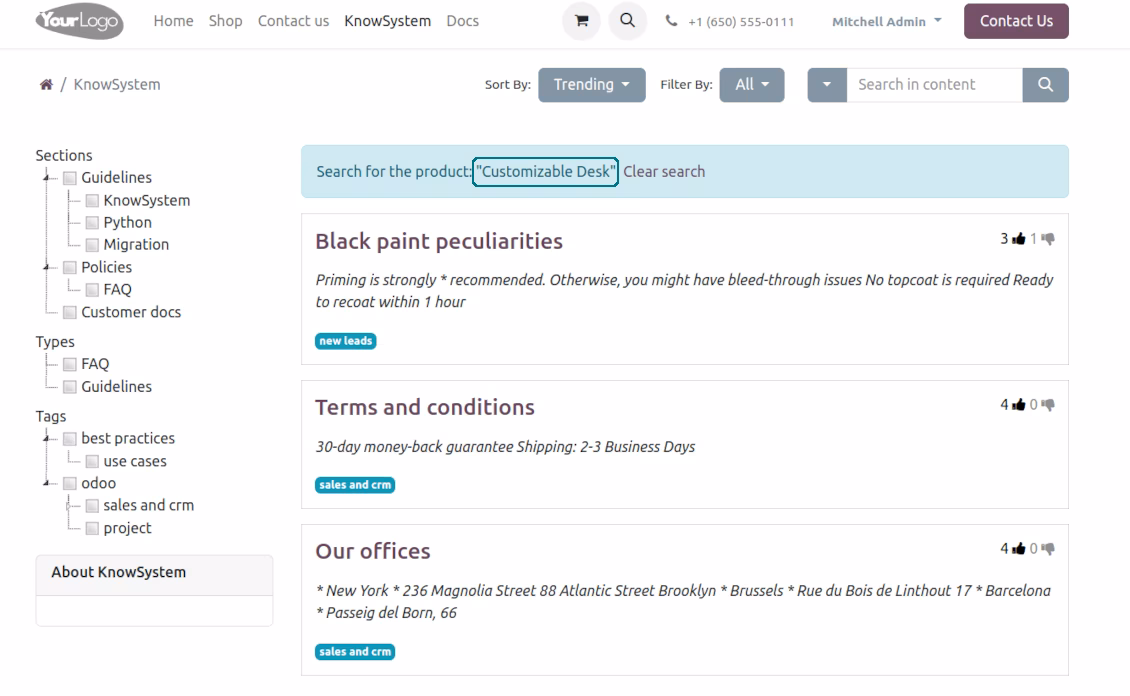Like the Terms and conditions article
The image size is (1130, 696).
tap(1018, 405)
